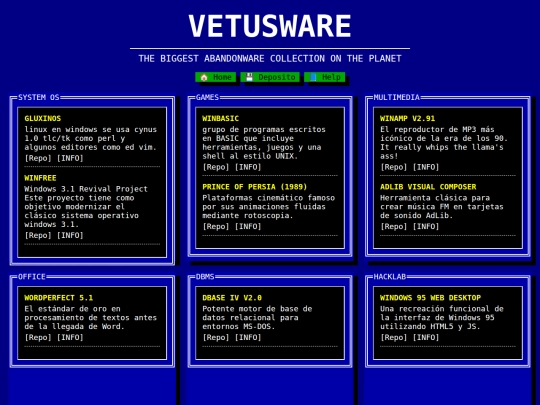540x405 pixels.
Task: Click the DBASE IV V2.0 title
Action: click(x=232, y=298)
